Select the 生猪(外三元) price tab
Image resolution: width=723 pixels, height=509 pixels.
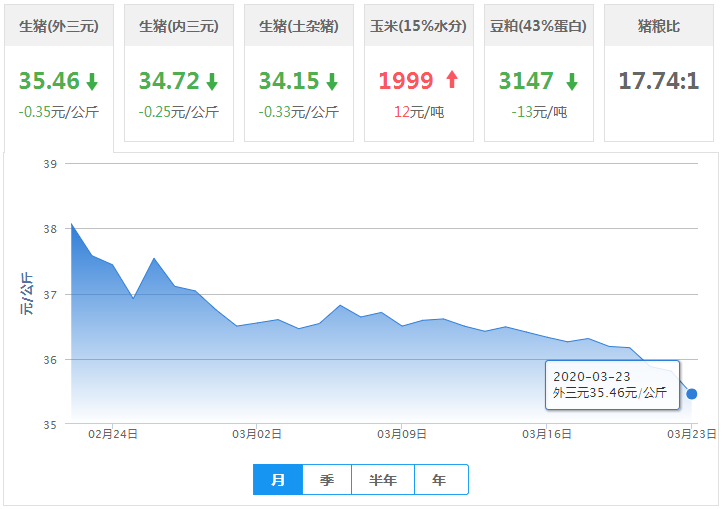click(59, 26)
